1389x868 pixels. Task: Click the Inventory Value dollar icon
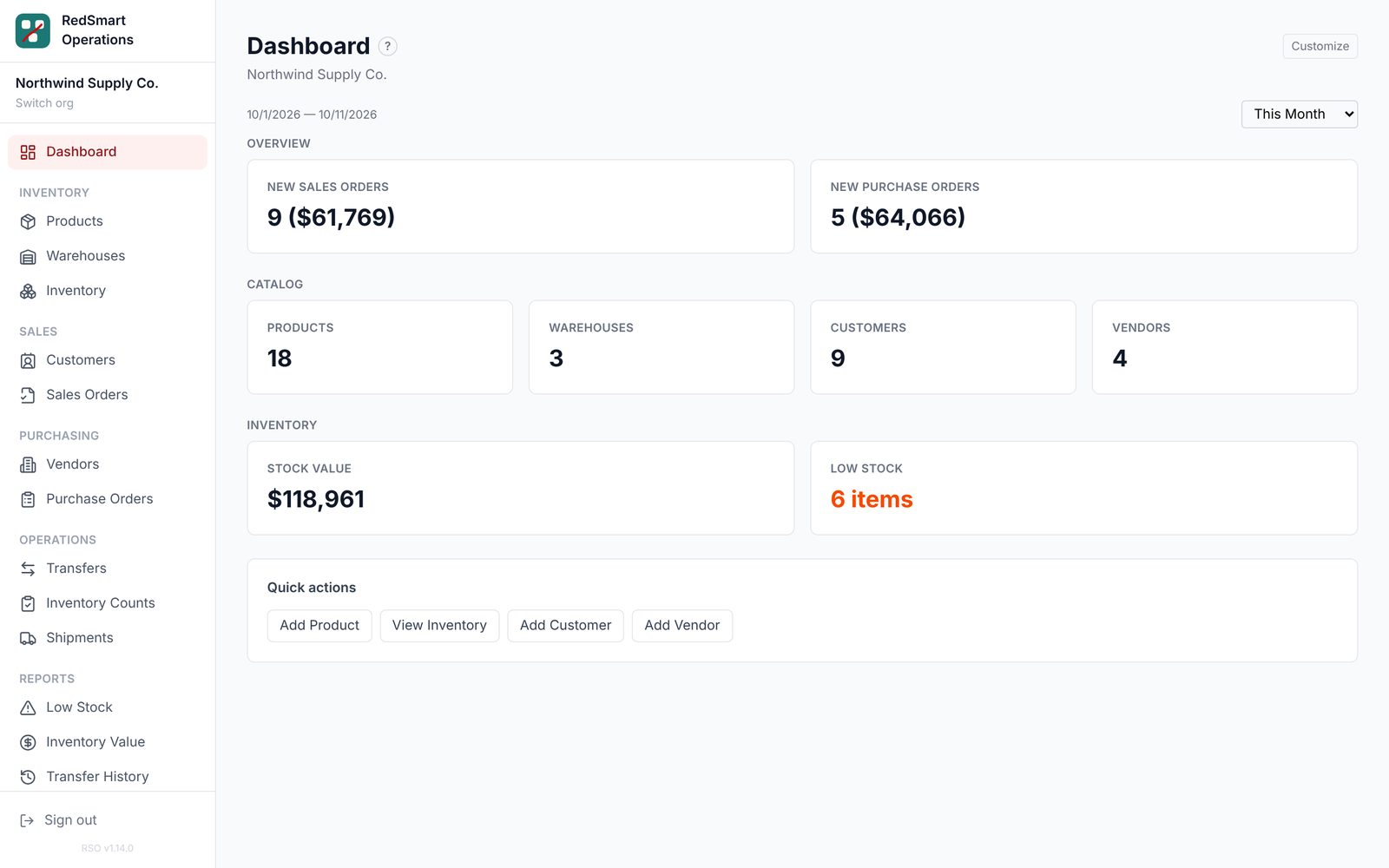pyautogui.click(x=28, y=742)
